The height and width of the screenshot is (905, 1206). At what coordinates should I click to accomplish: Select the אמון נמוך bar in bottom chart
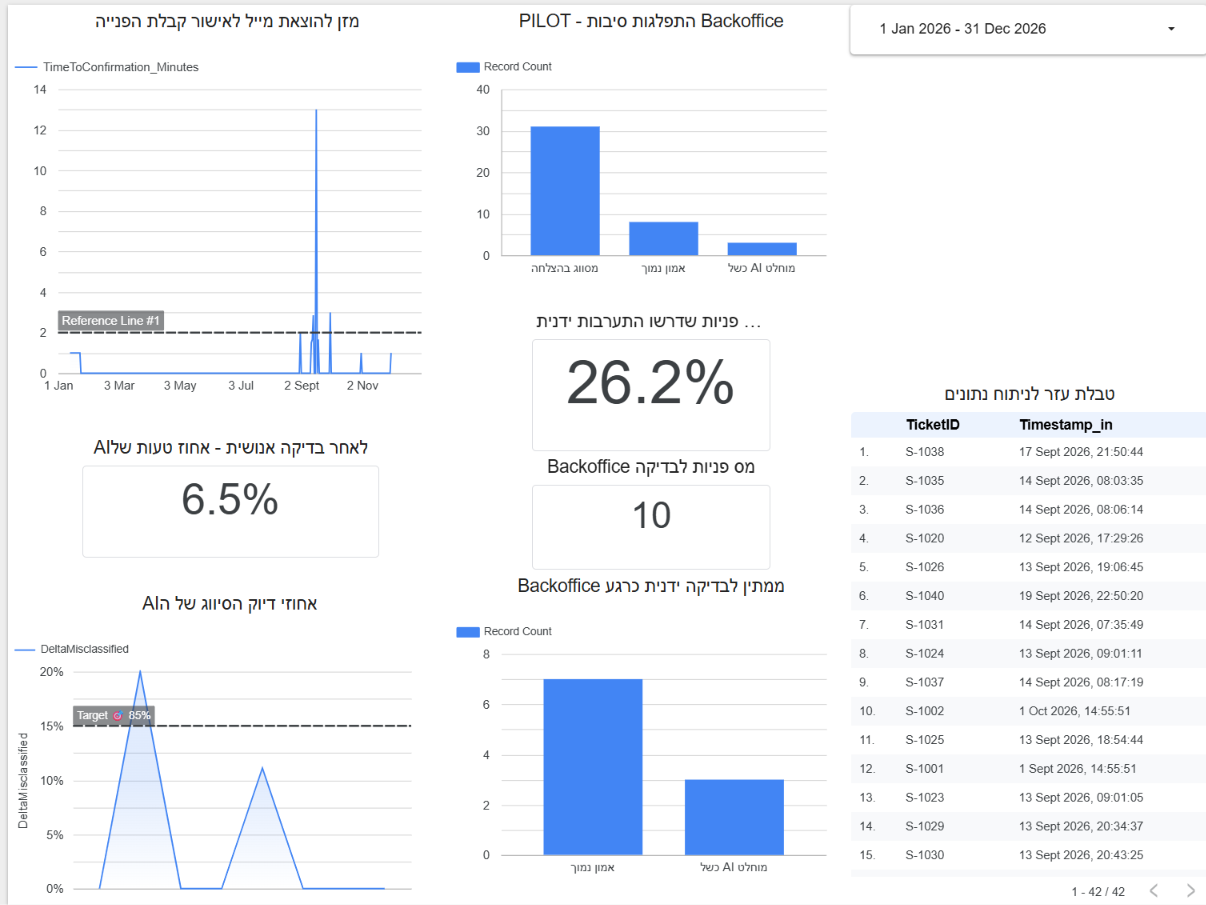[592, 767]
